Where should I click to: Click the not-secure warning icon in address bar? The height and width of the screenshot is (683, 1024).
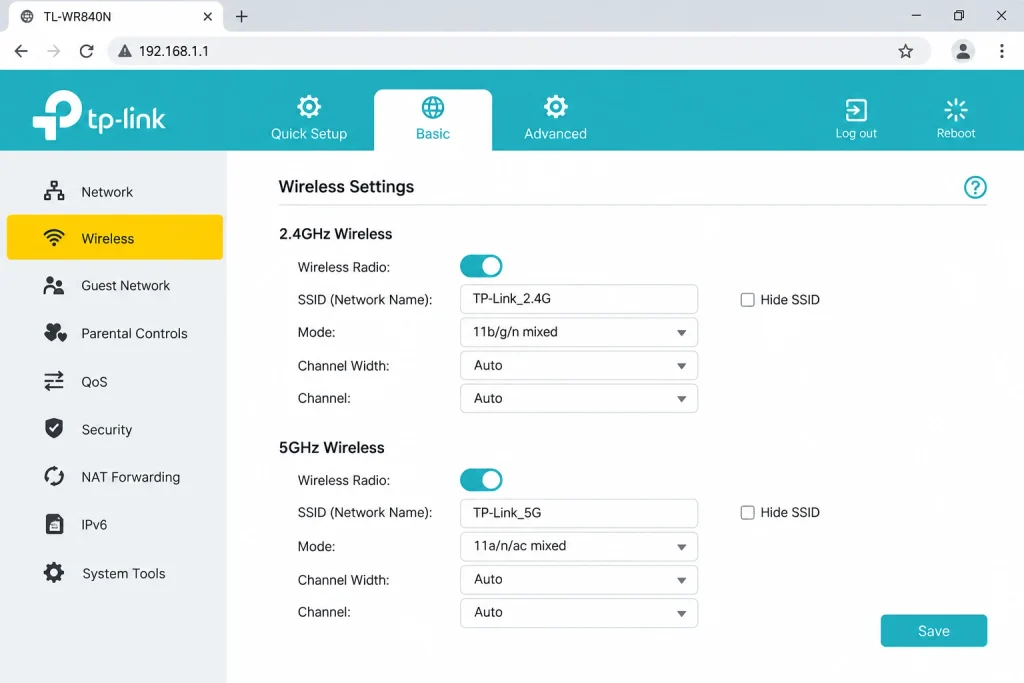(x=125, y=51)
